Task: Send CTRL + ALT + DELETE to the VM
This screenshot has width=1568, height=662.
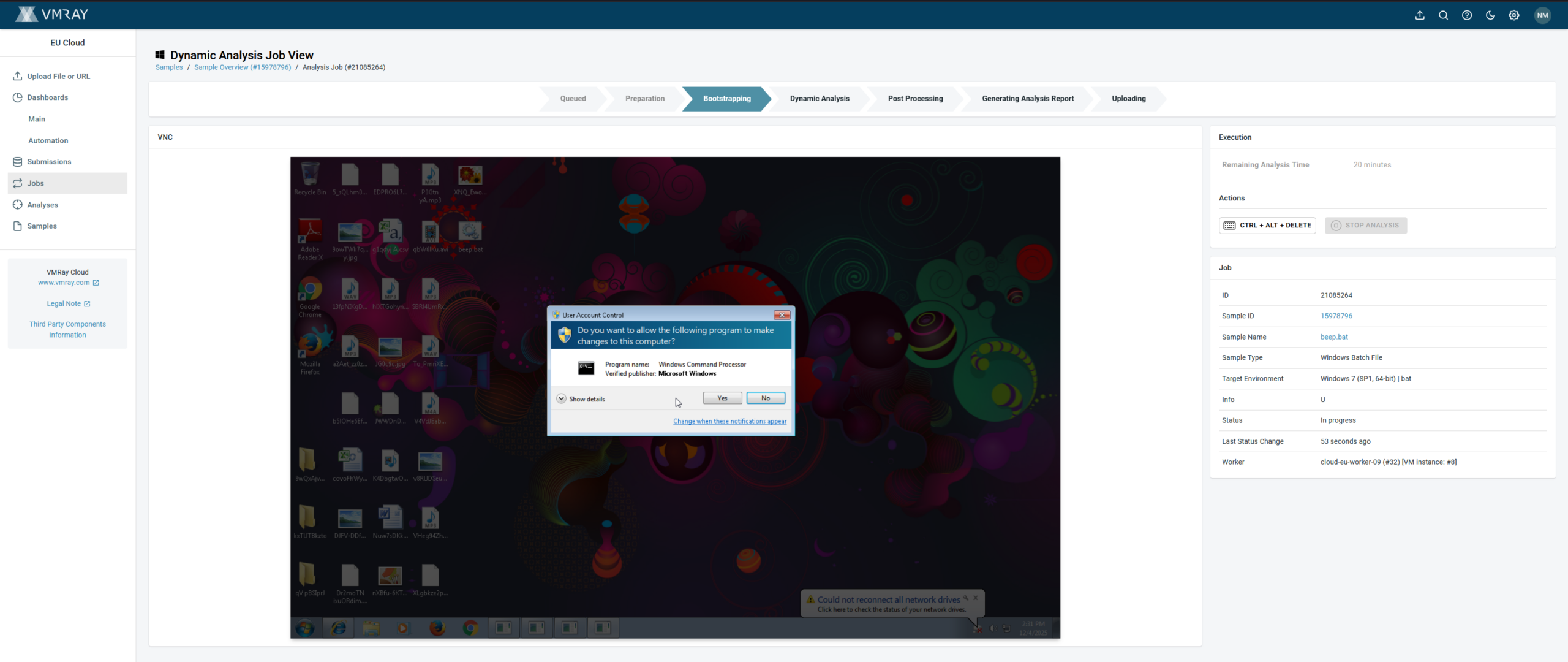Action: click(x=1267, y=225)
